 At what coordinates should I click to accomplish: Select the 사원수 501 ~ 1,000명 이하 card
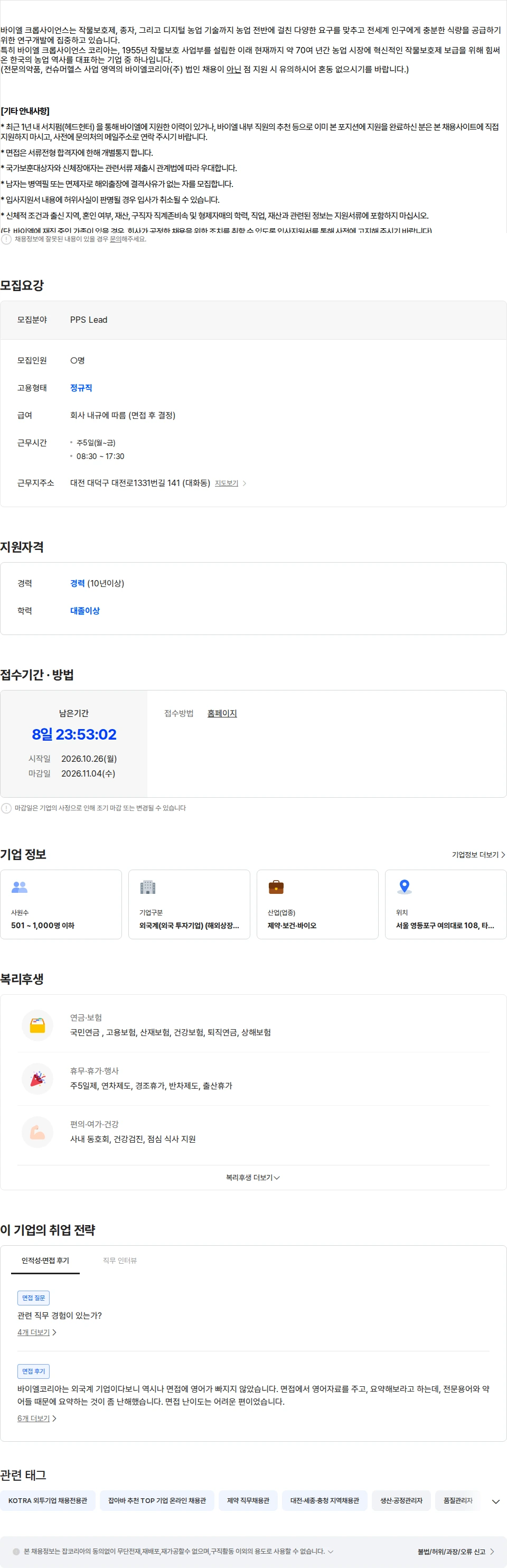61,904
